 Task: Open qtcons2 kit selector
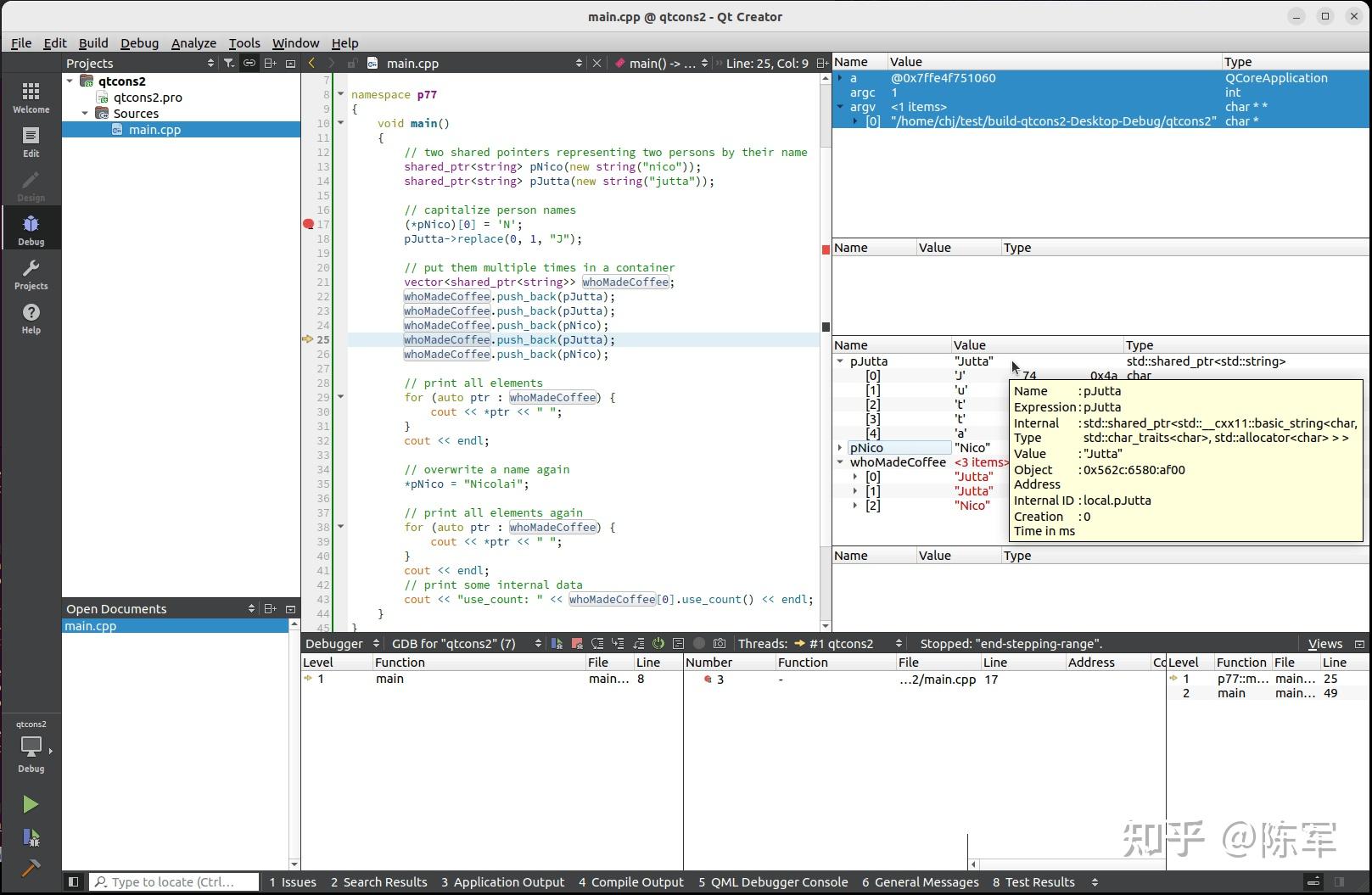(x=31, y=747)
